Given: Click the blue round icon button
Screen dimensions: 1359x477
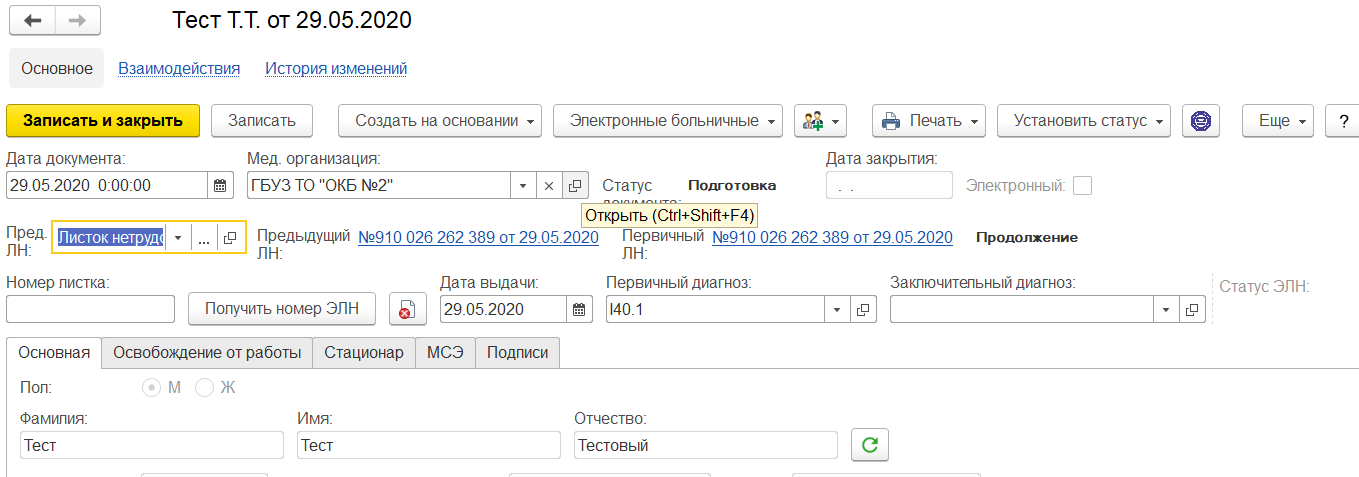Looking at the screenshot, I should click(1200, 121).
